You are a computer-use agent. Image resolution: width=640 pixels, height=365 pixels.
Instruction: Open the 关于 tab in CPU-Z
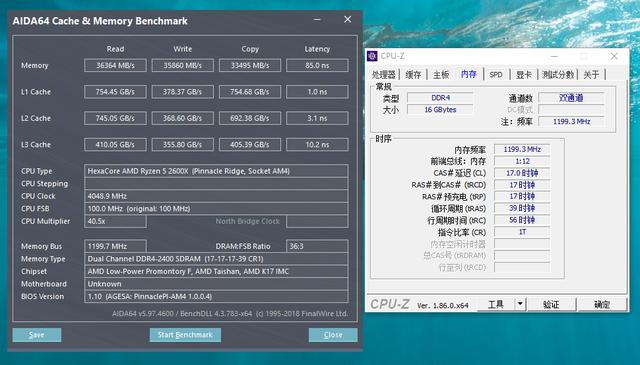point(591,75)
